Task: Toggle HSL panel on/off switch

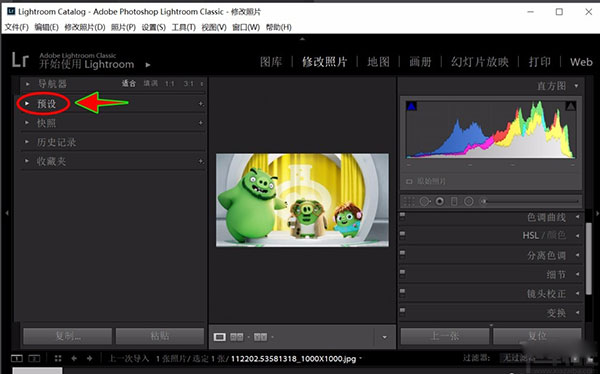Action: (x=403, y=235)
